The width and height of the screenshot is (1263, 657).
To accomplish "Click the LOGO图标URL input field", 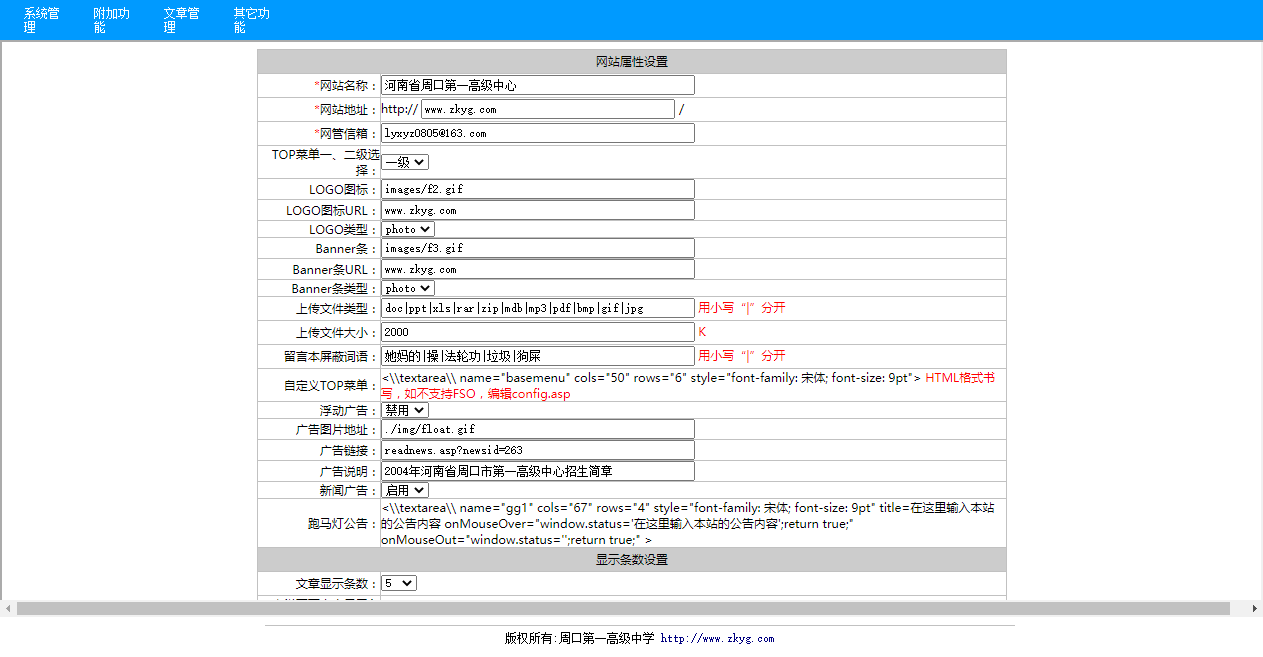I will (538, 211).
